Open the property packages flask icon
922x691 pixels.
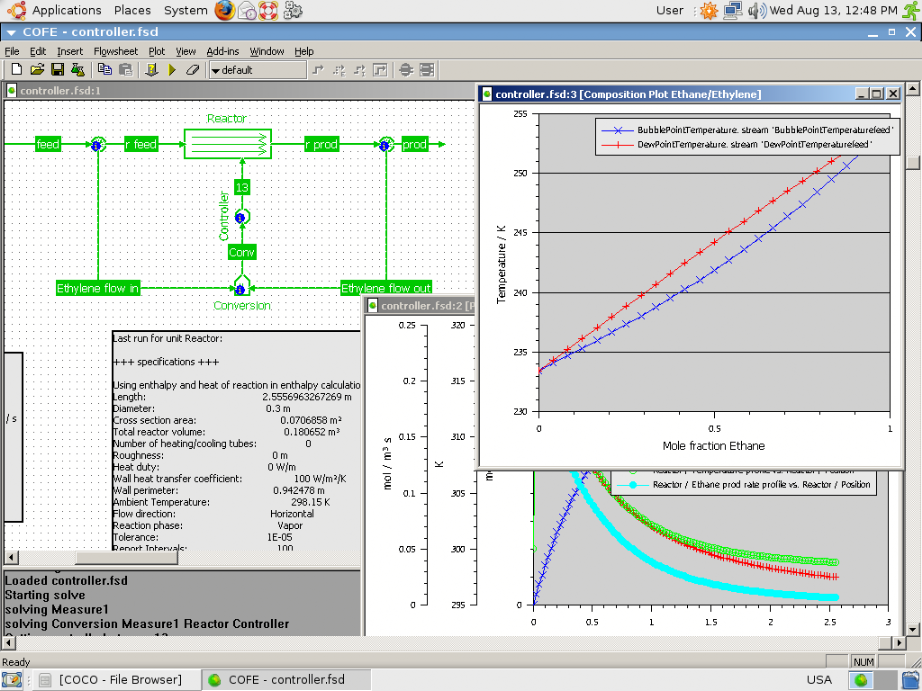pos(78,70)
